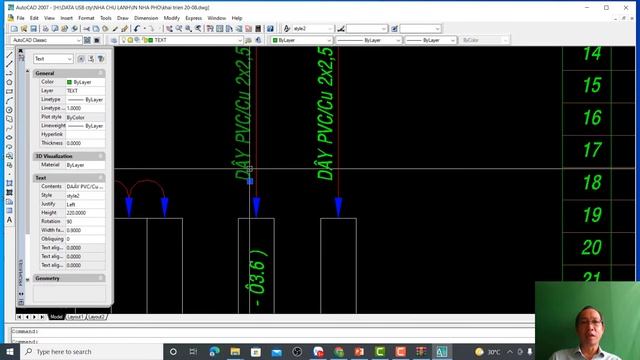Click the Save icon in toolbar
The height and width of the screenshot is (360, 640).
(33, 29)
